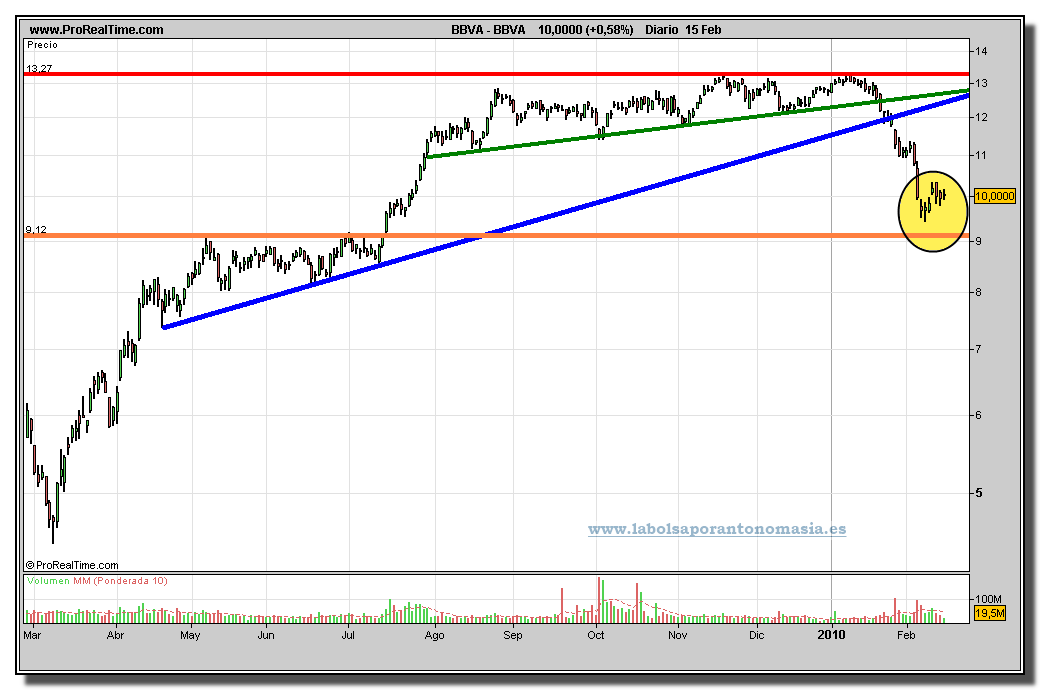
Task: Click the Jun month label on the time axis
Action: tap(266, 635)
